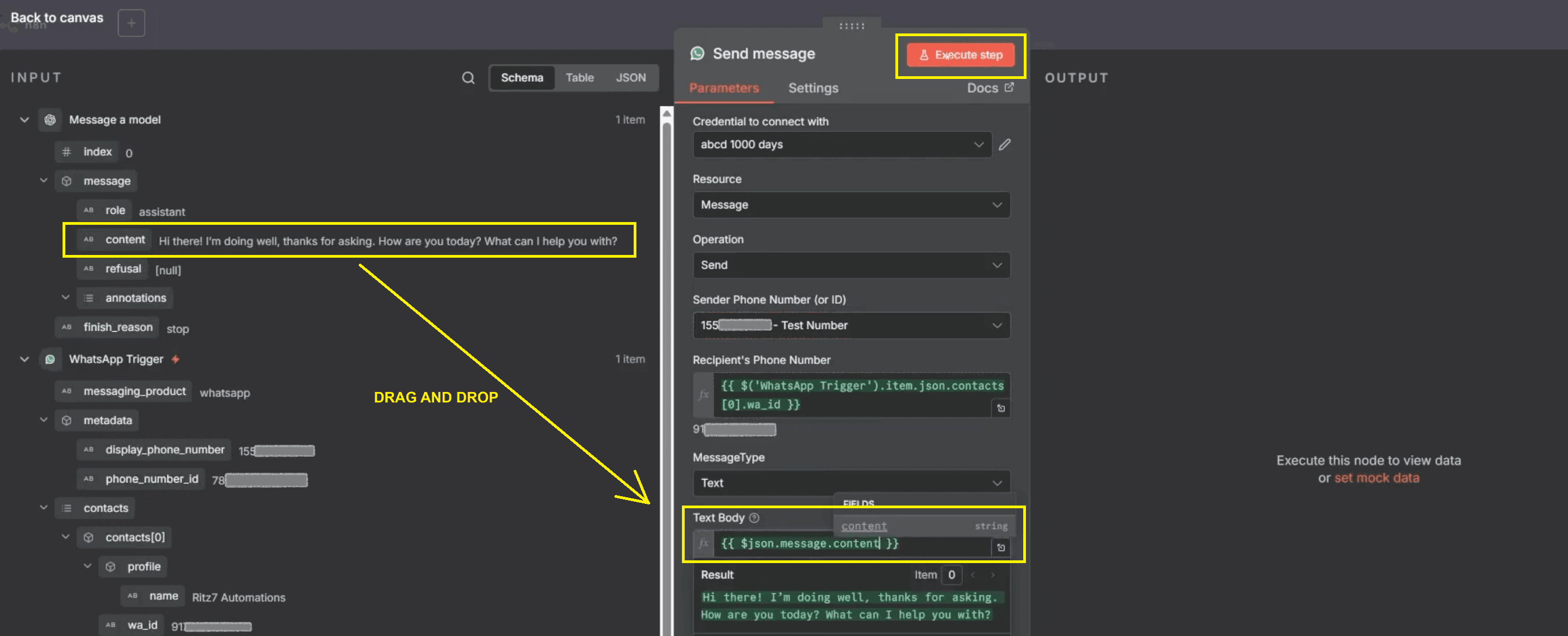Click the drag handle dots above Send message
The height and width of the screenshot is (636, 1568).
click(x=851, y=26)
